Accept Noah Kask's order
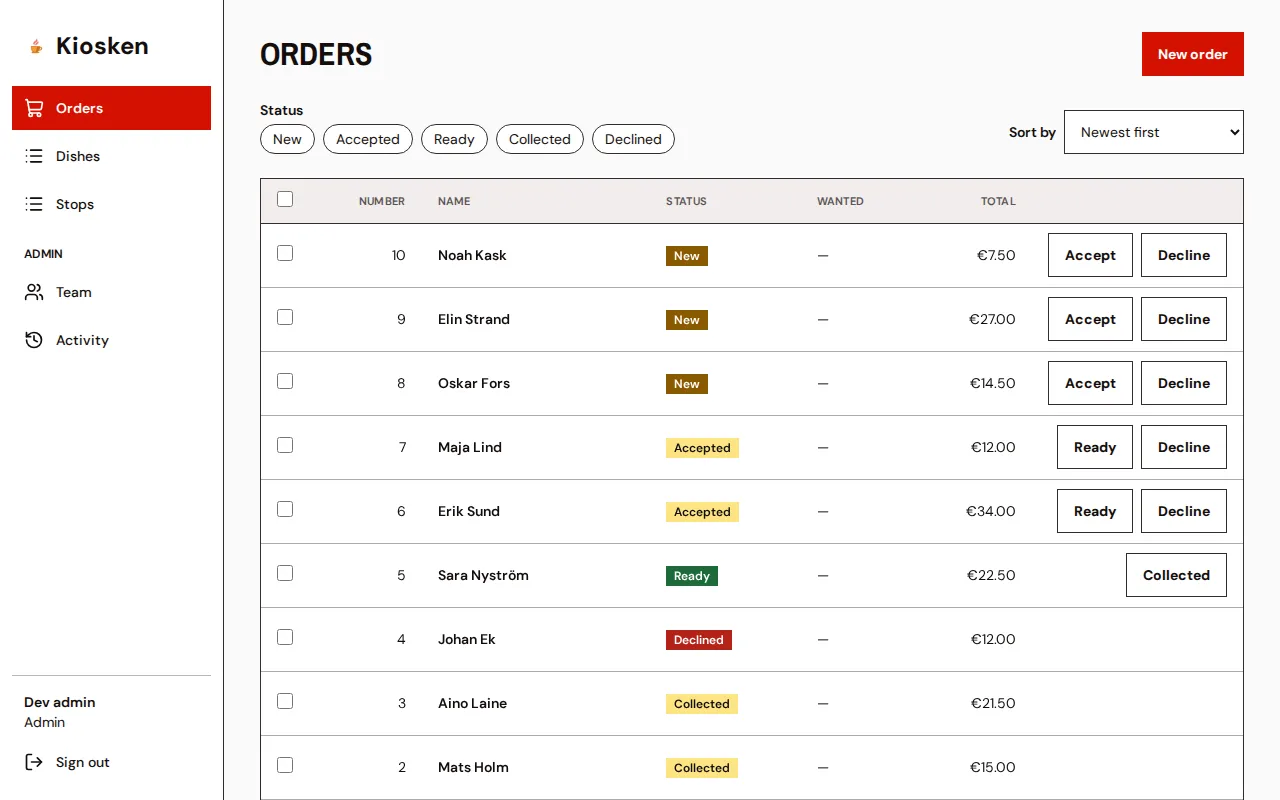Image resolution: width=1280 pixels, height=800 pixels. point(1090,255)
